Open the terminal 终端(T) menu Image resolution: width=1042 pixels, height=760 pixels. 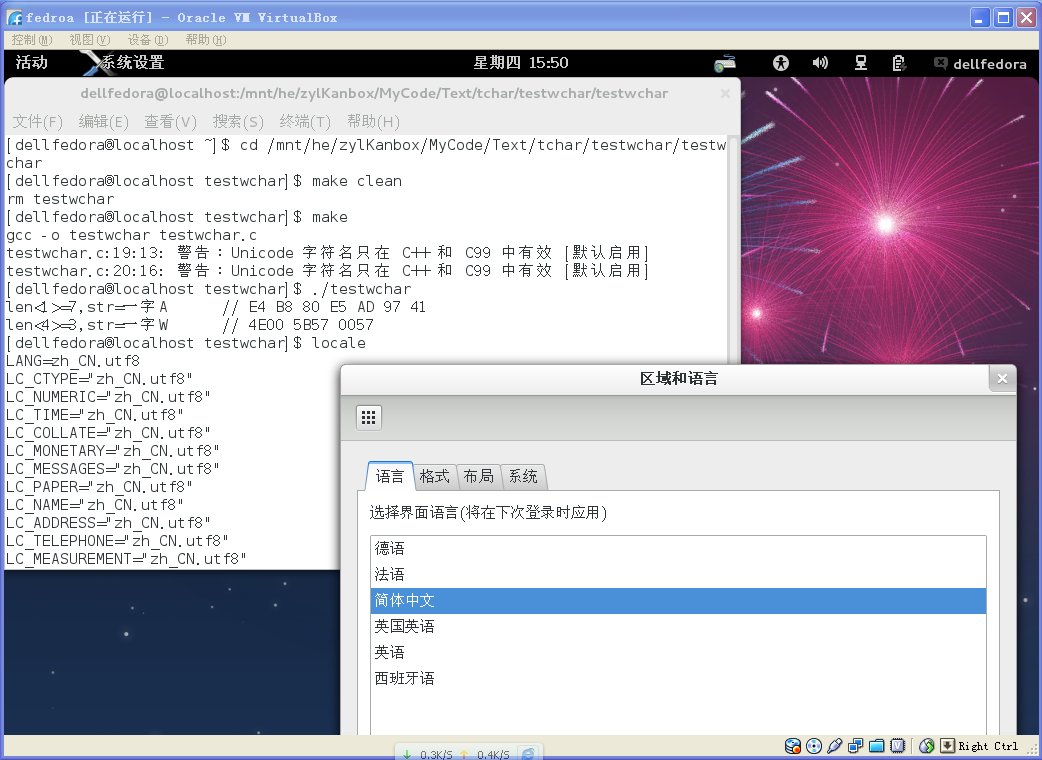[305, 122]
